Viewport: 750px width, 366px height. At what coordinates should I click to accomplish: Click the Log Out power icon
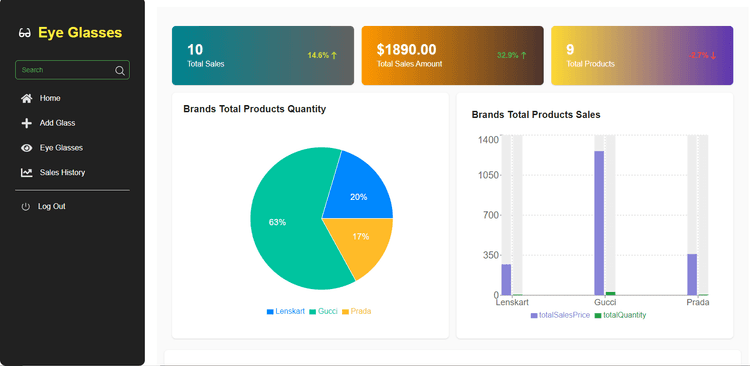[x=25, y=207]
